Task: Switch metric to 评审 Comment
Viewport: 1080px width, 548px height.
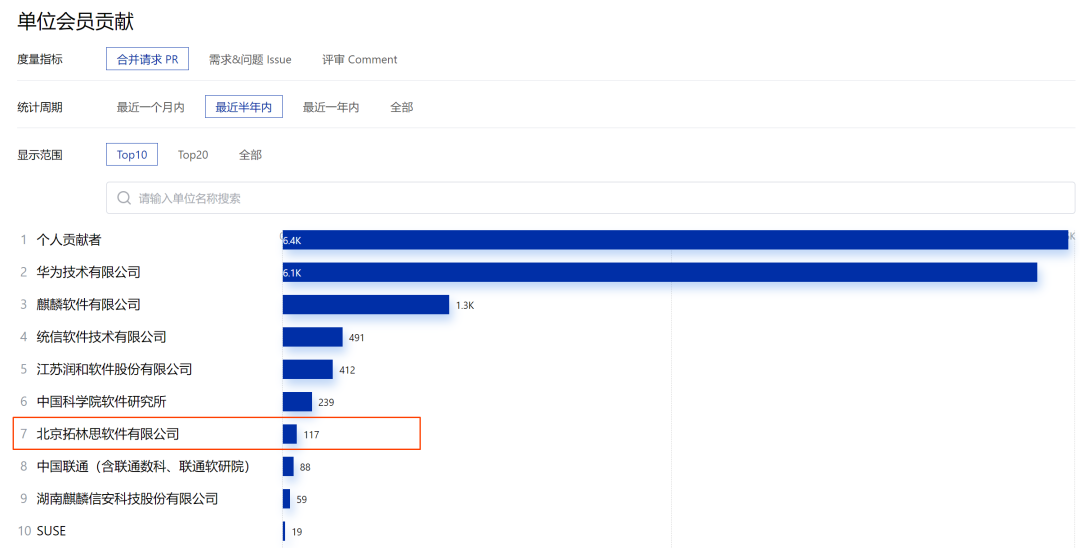Action: pos(360,59)
